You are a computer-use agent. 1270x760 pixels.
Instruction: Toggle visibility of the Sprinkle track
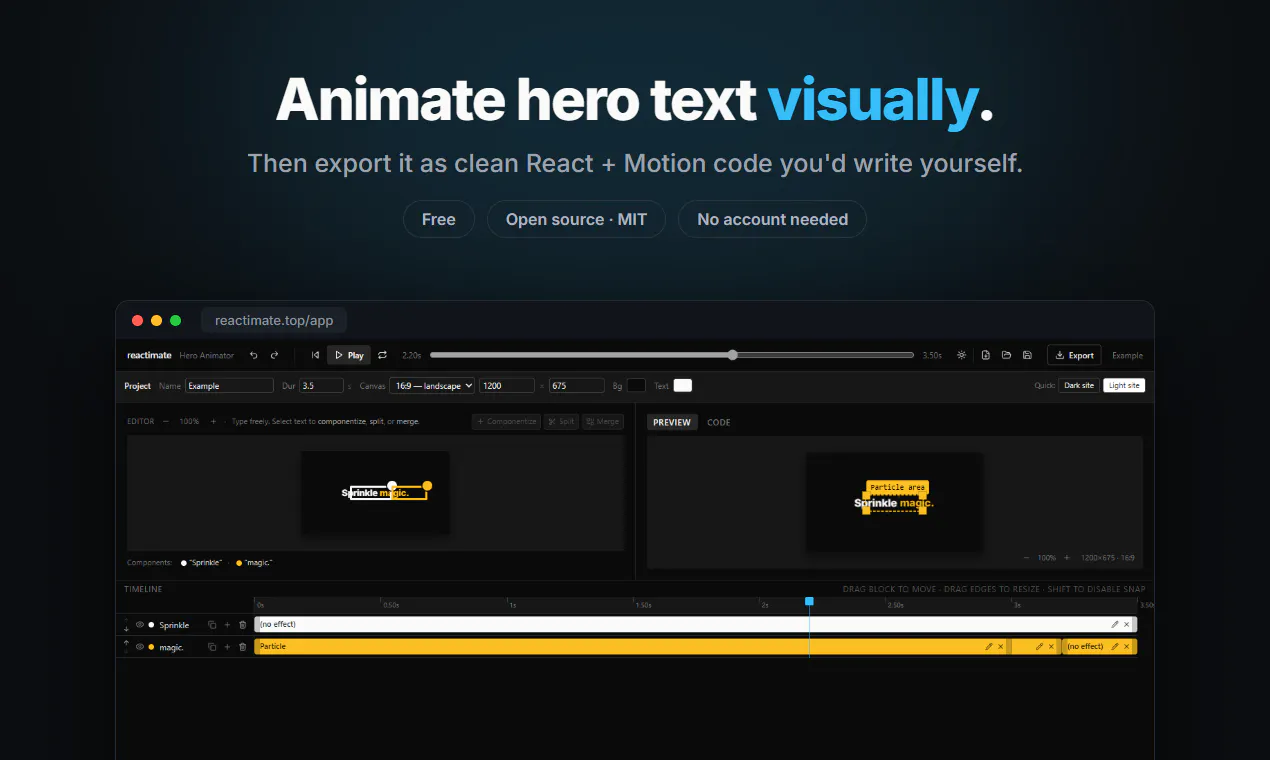coord(140,625)
